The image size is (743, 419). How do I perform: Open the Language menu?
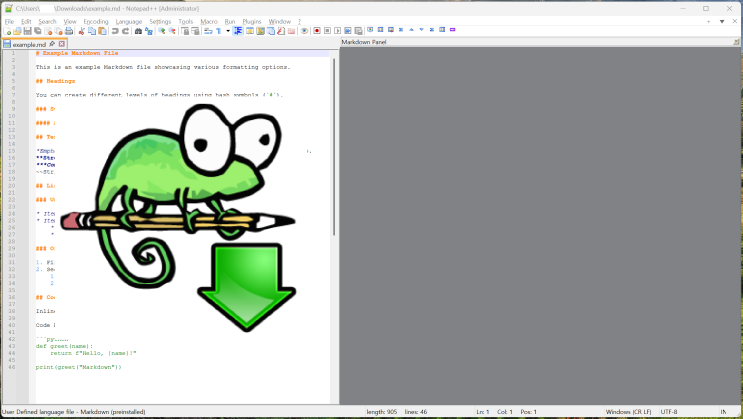point(129,21)
